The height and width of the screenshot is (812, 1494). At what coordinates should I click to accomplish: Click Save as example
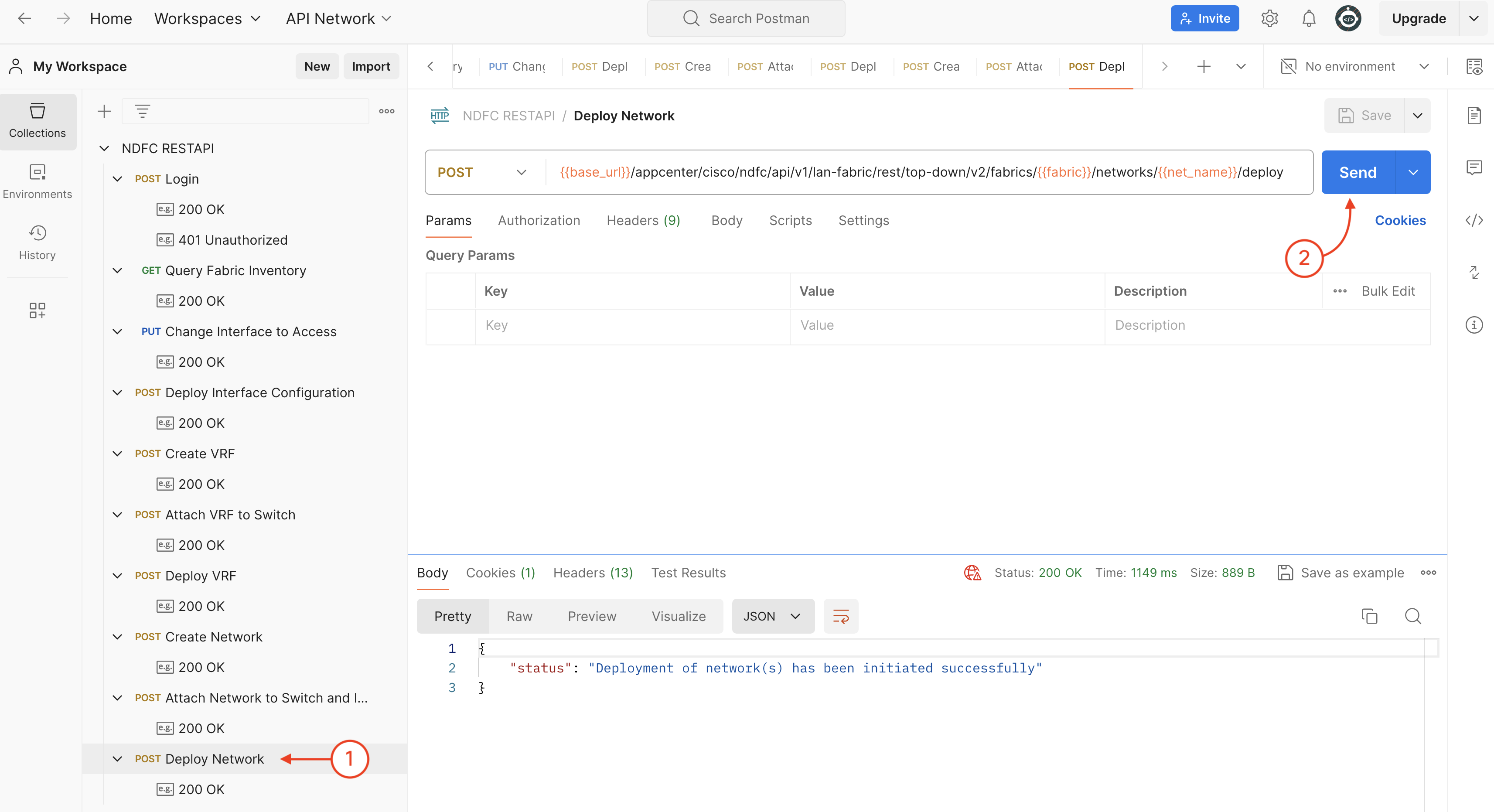point(1341,573)
